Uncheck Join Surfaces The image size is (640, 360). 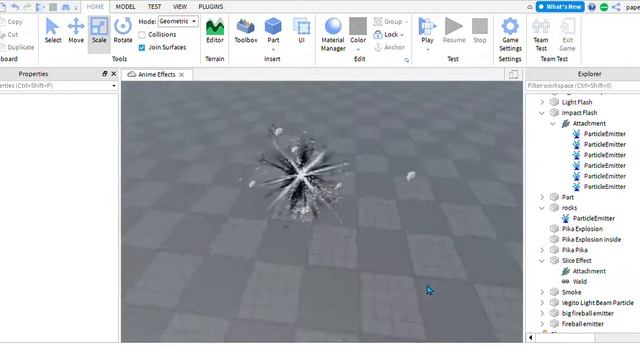coord(142,47)
